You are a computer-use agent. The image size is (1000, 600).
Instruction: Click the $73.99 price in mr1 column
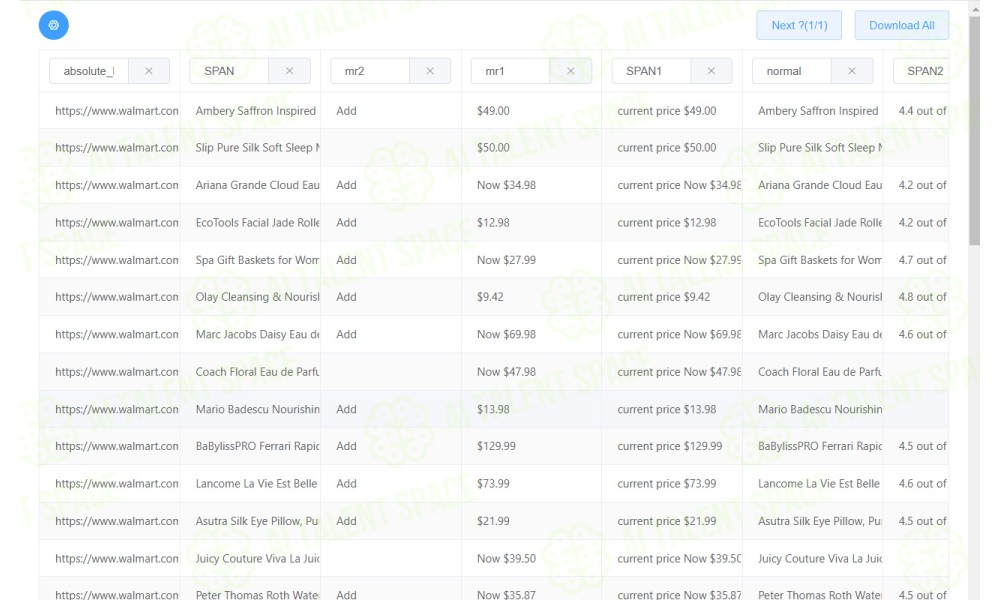pyautogui.click(x=493, y=484)
